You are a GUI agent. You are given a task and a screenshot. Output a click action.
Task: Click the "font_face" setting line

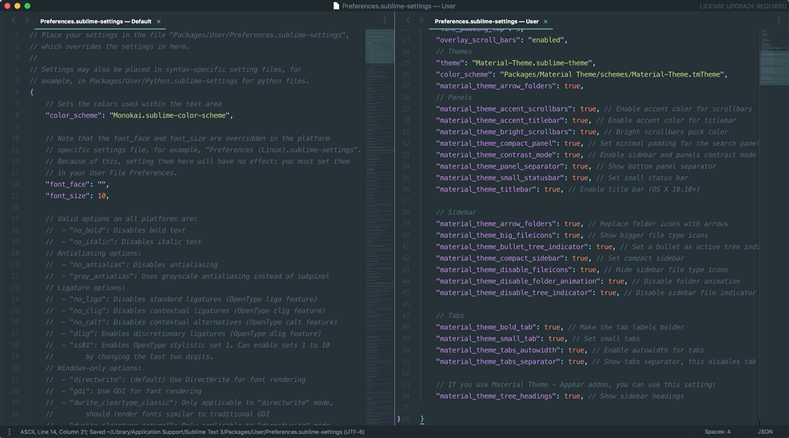click(77, 184)
